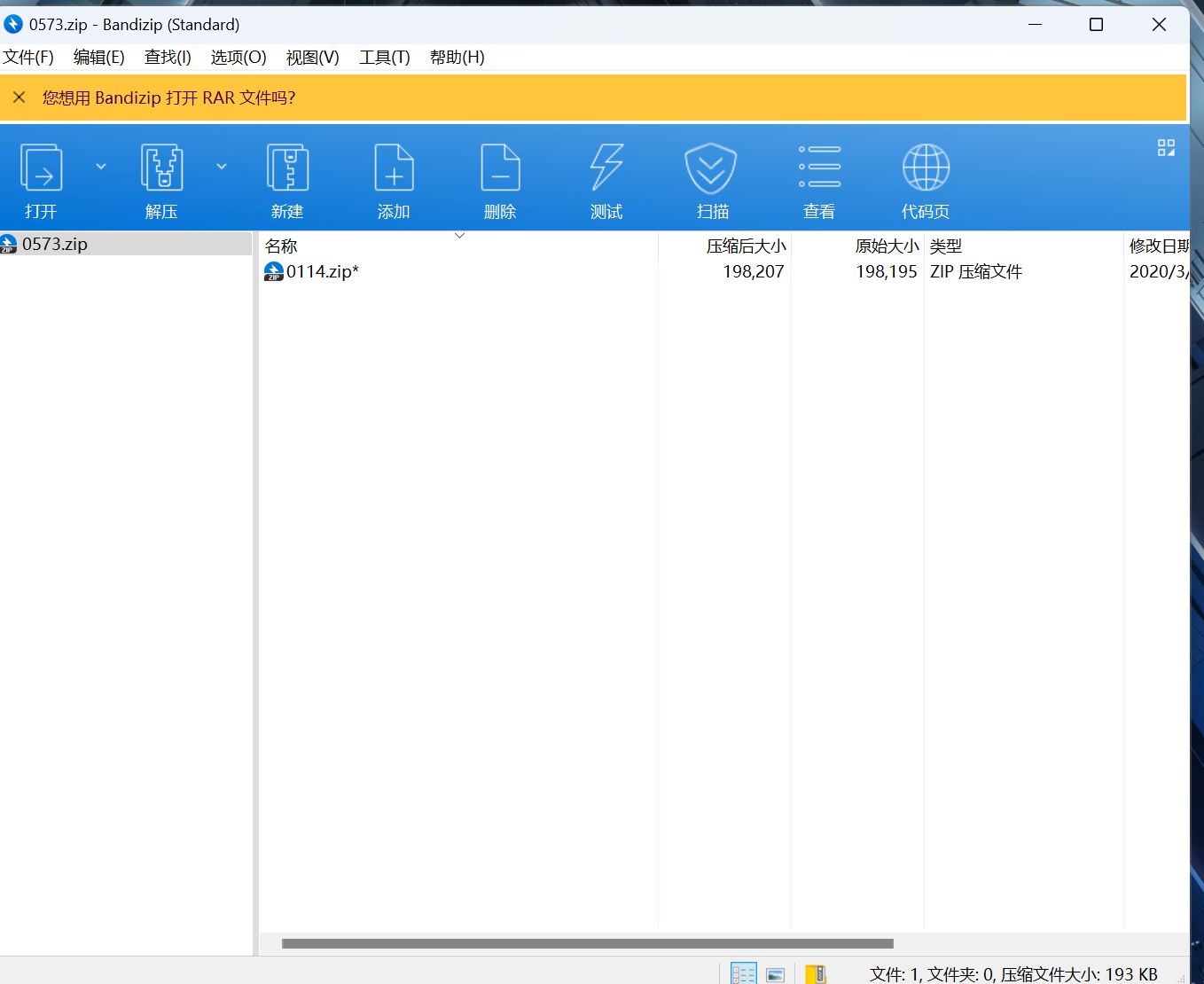Expand the 解压 dropdown arrow
The height and width of the screenshot is (984, 1204).
tap(222, 167)
